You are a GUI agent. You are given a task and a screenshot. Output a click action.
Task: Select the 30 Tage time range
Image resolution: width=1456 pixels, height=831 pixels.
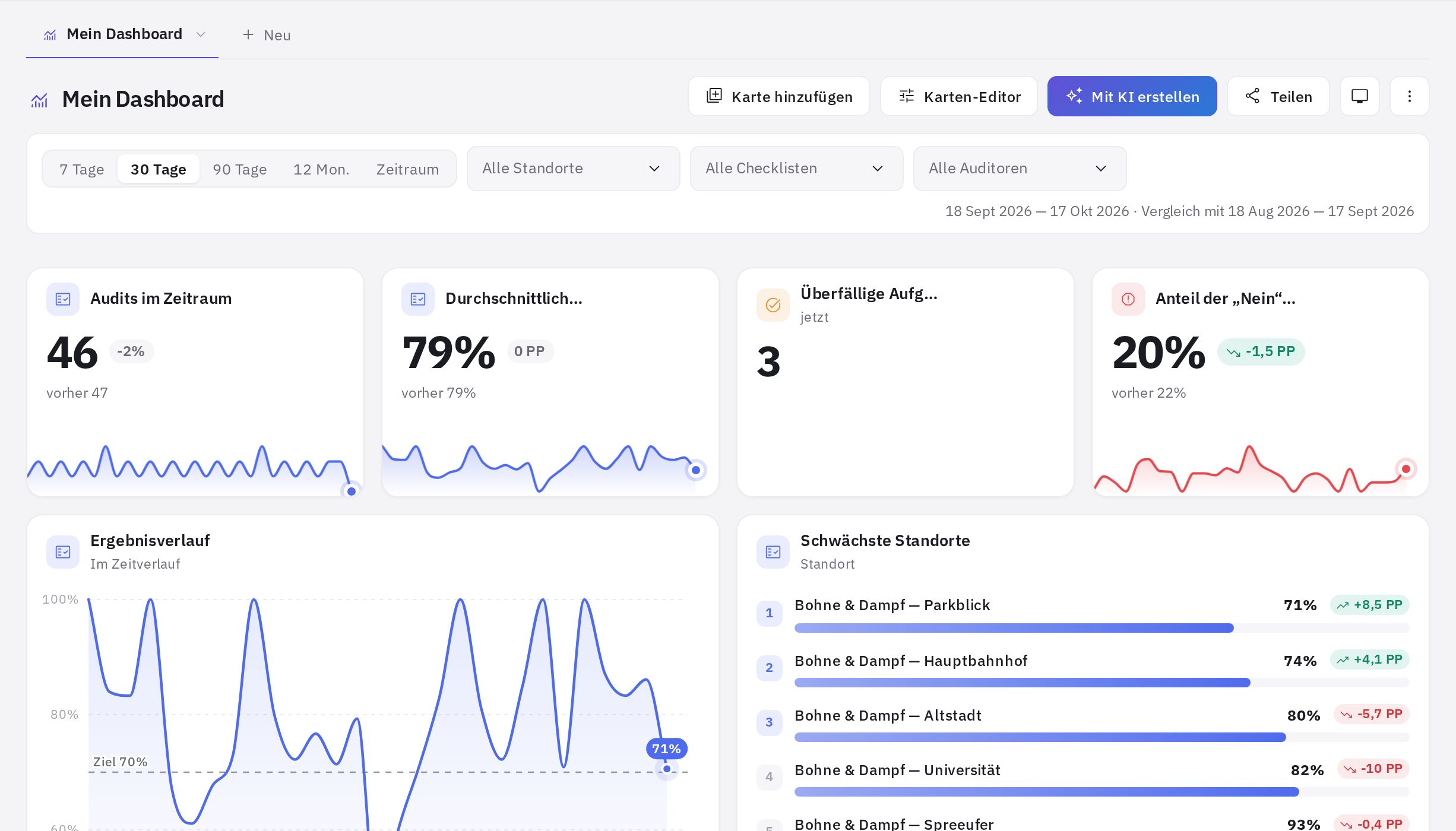159,169
